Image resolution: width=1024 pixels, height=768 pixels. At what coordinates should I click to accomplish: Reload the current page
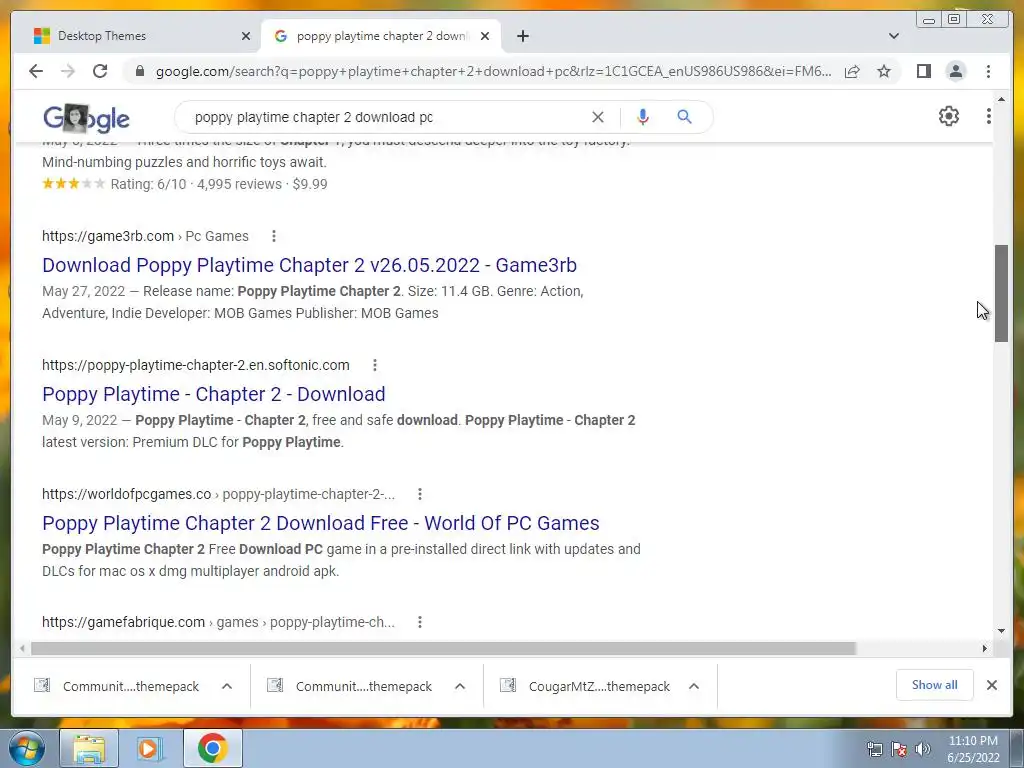(100, 71)
